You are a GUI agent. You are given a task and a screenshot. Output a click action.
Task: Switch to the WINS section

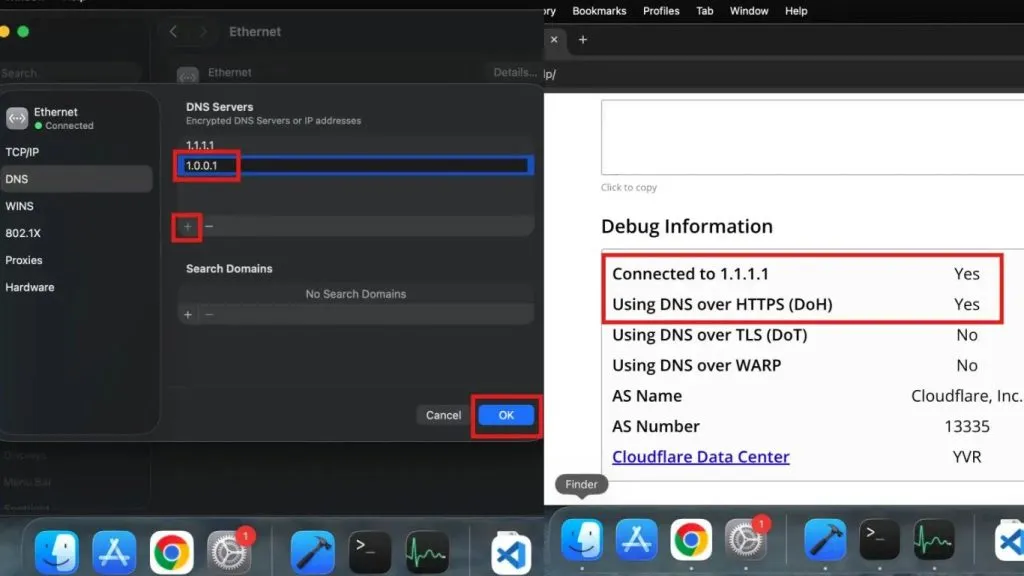77,206
